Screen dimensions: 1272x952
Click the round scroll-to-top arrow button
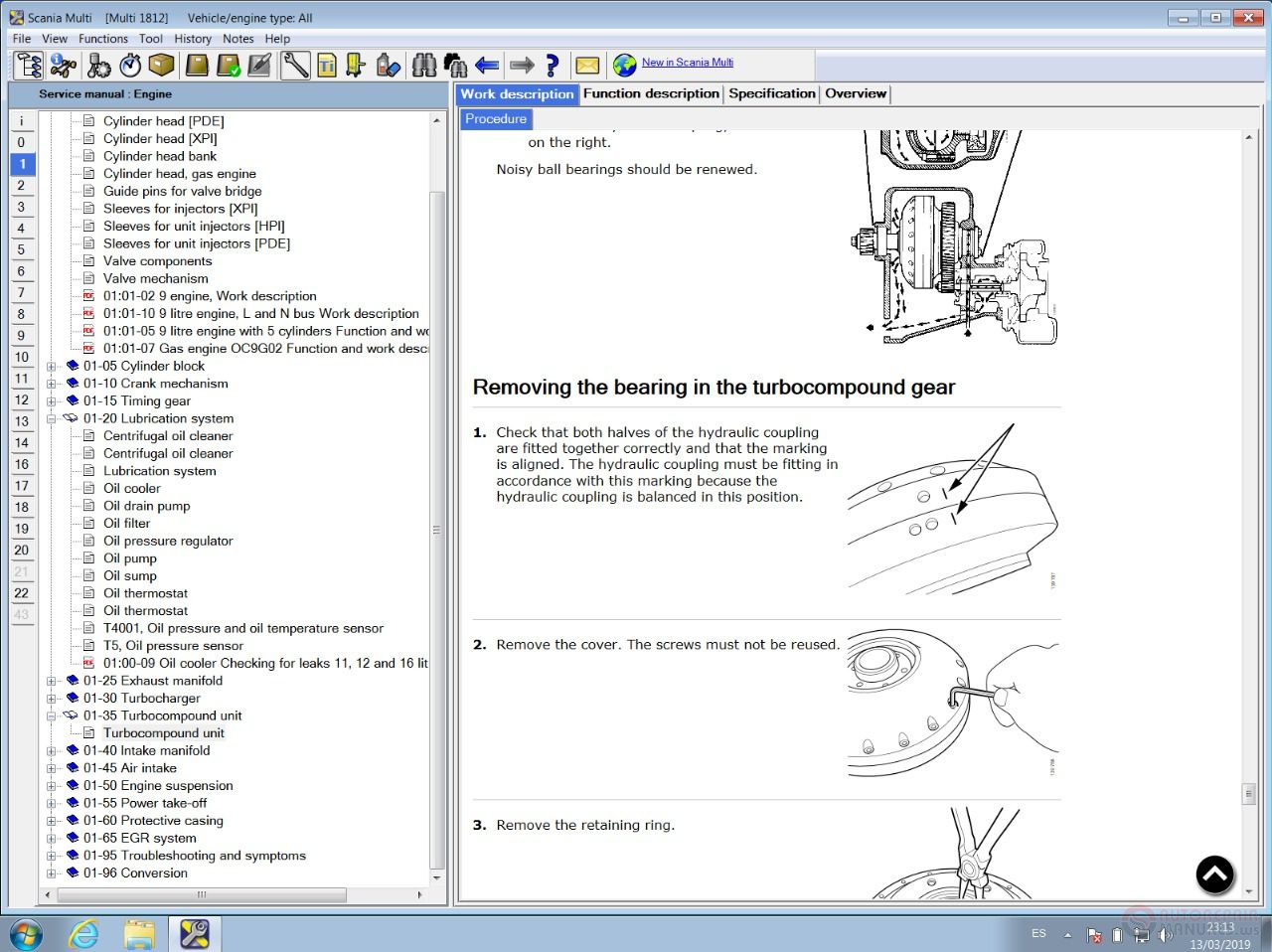(1214, 874)
